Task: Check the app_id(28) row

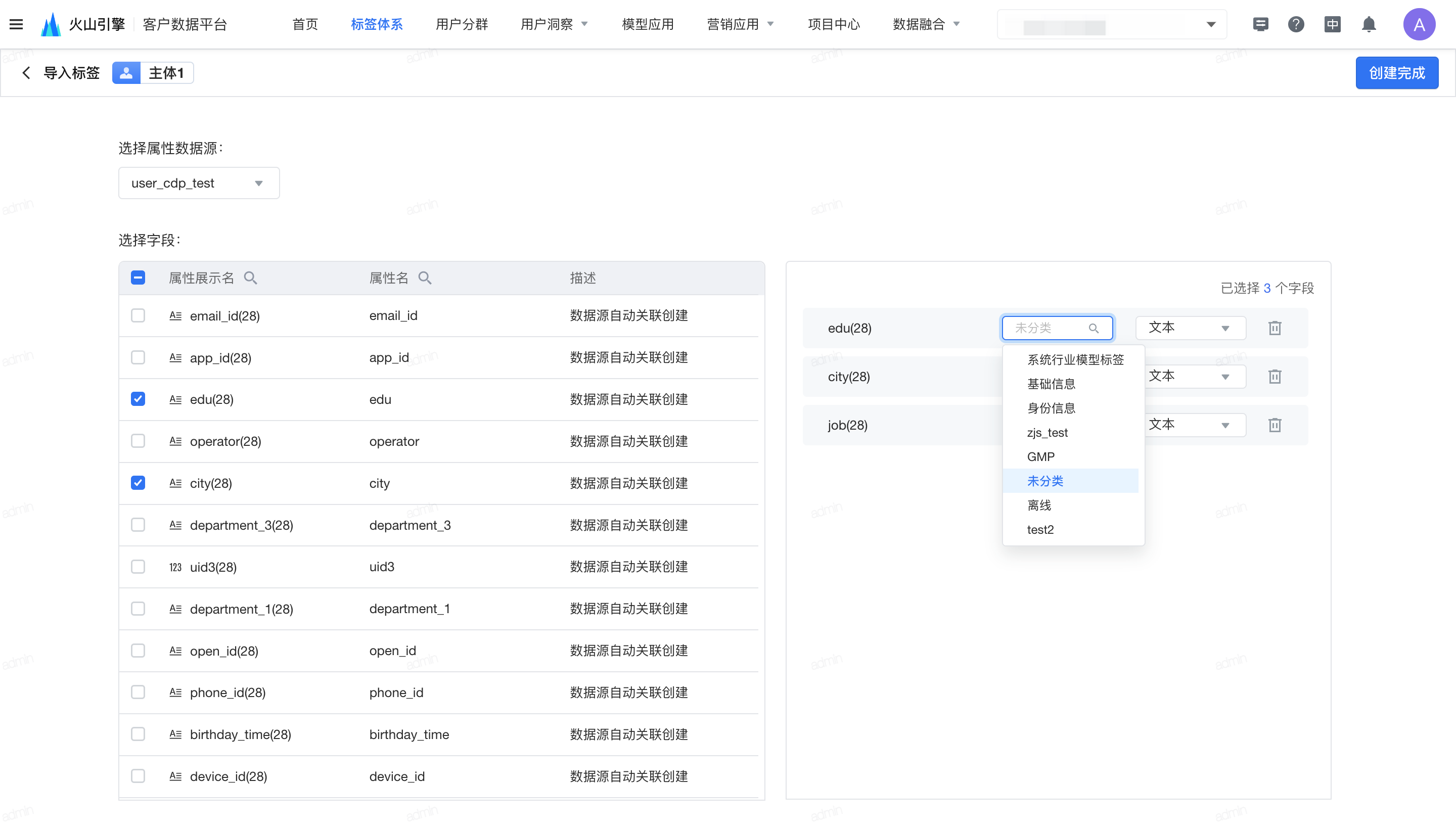Action: [x=138, y=357]
